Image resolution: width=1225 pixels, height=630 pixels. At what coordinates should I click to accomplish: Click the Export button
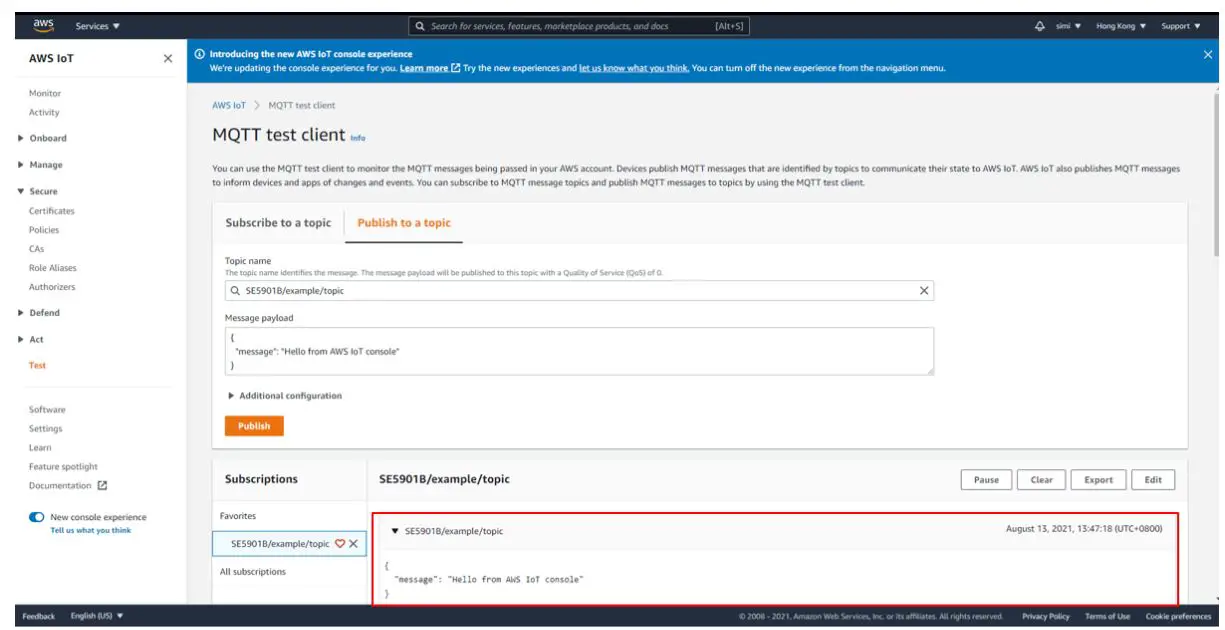coord(1099,480)
